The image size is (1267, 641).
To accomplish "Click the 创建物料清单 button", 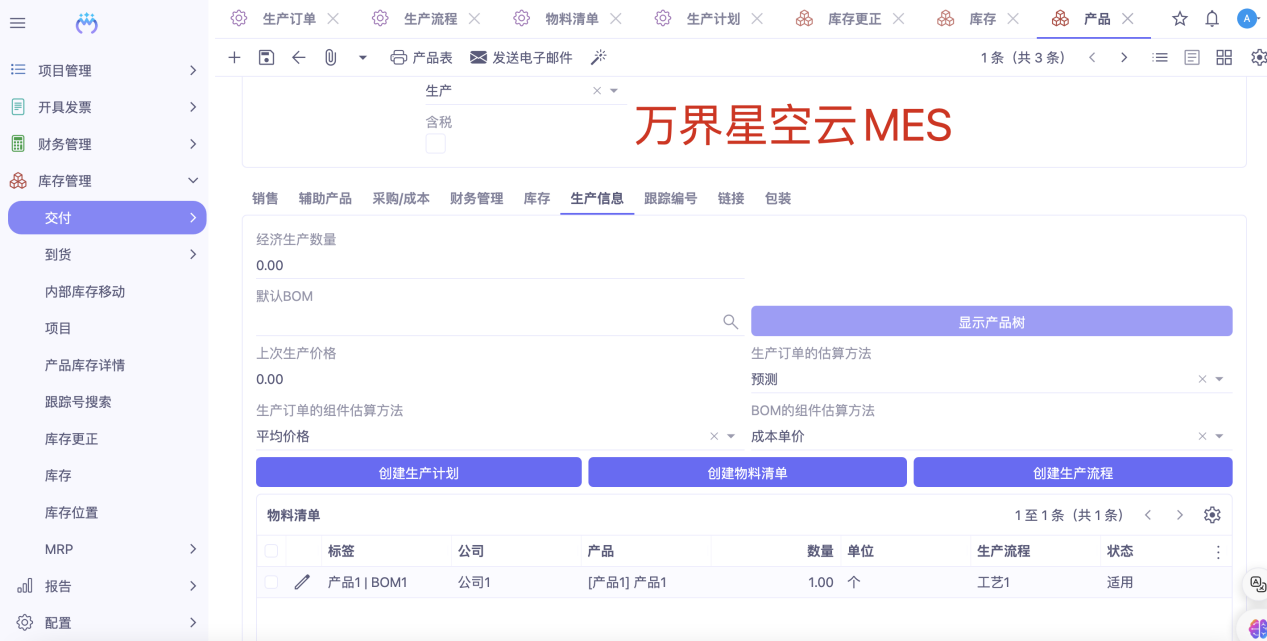I will pyautogui.click(x=747, y=472).
